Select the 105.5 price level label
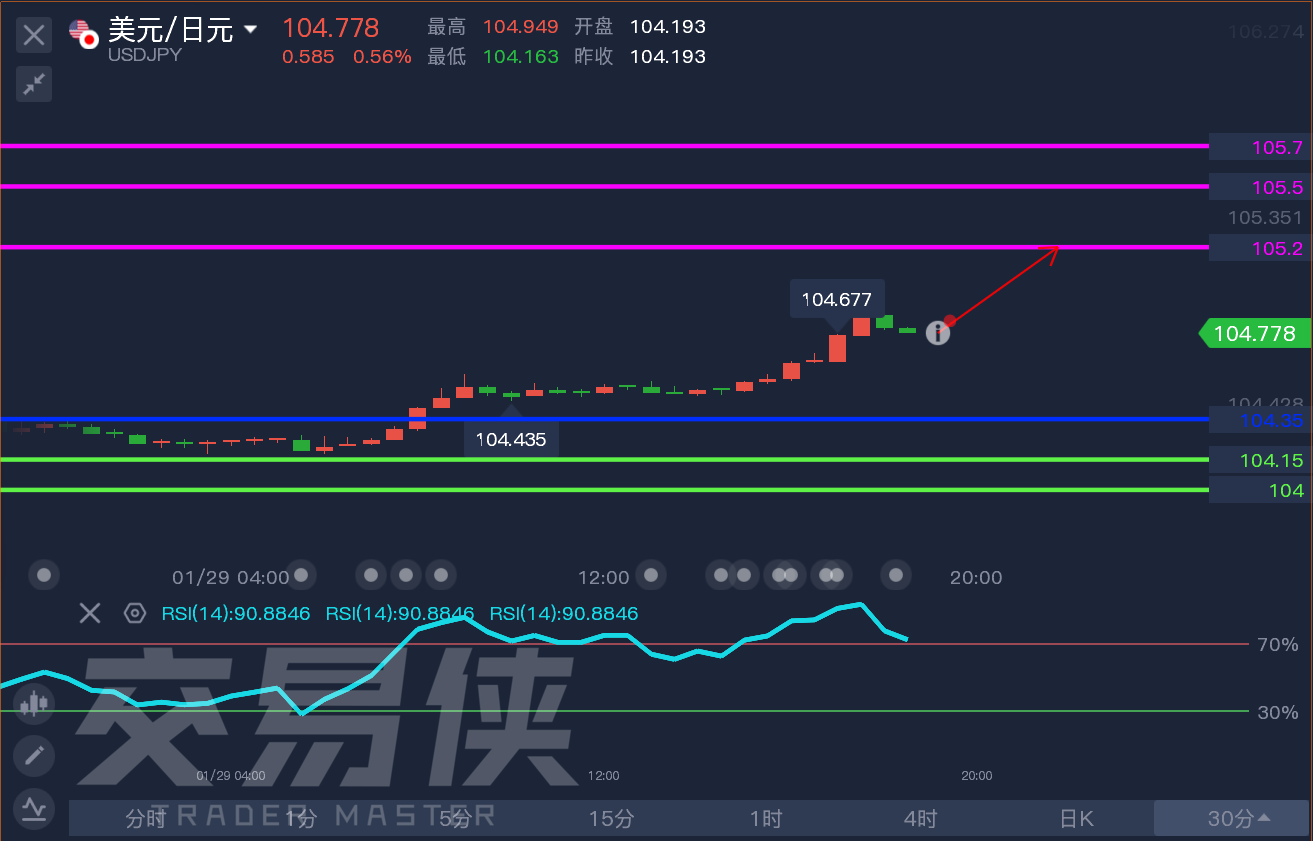 [x=1259, y=187]
